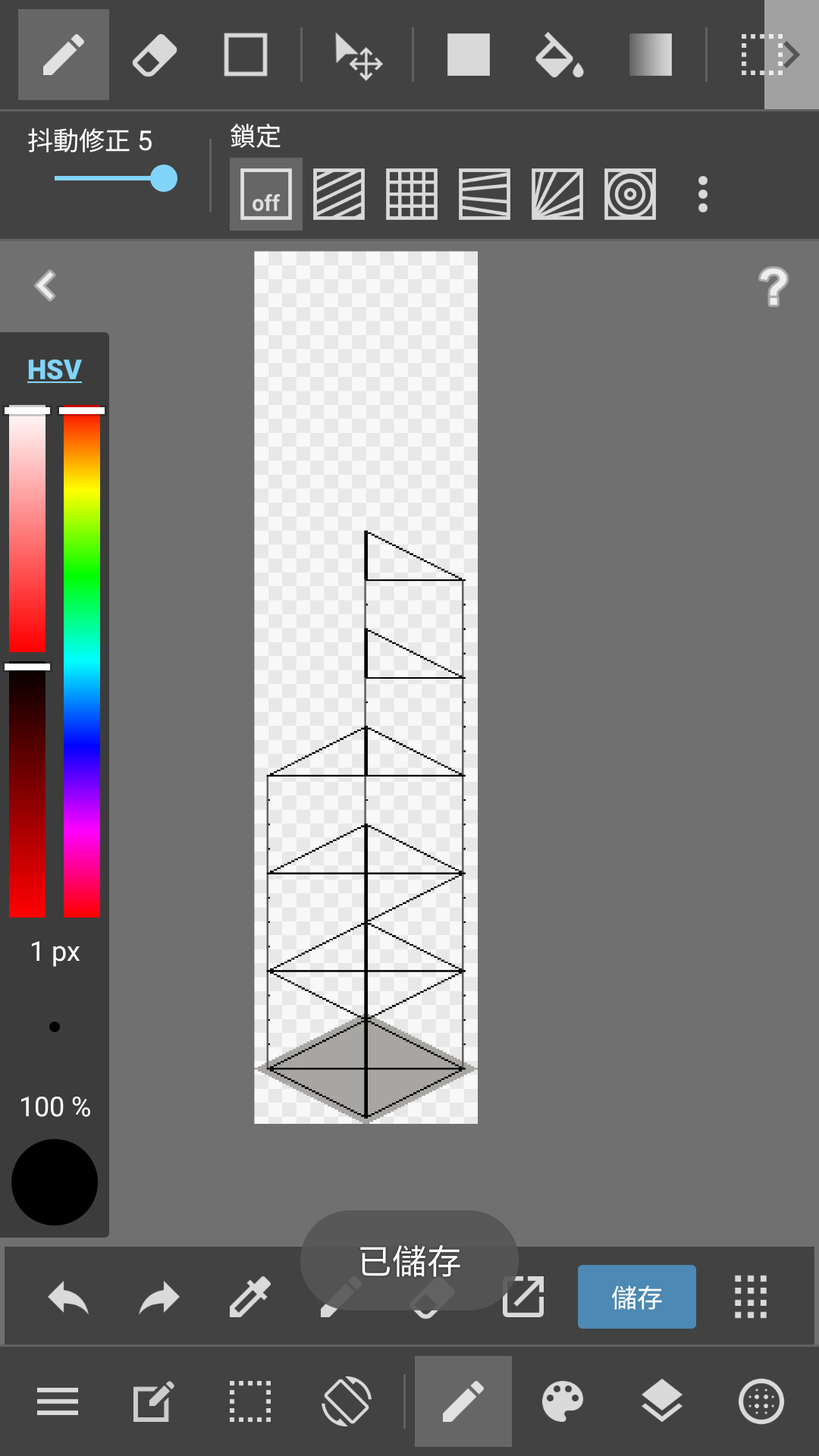The height and width of the screenshot is (1456, 819).
Task: Open the export share icon
Action: (x=523, y=1297)
